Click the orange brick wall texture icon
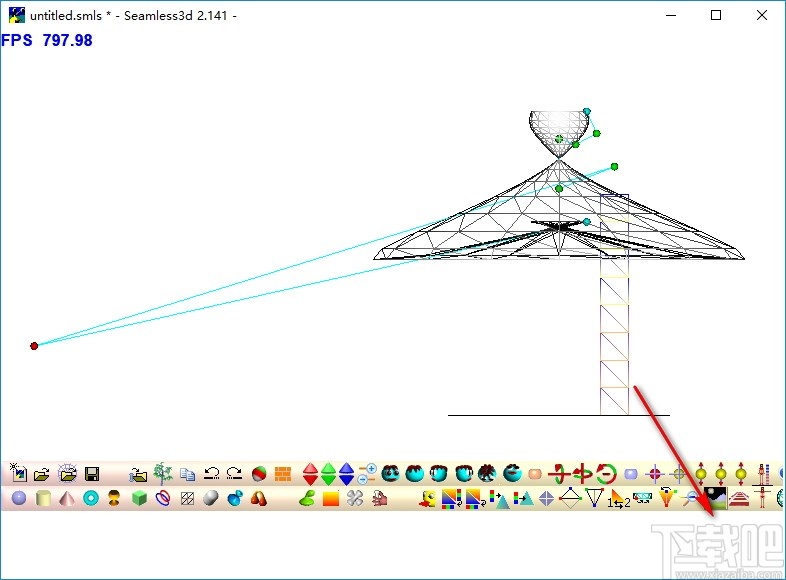Screen dimensions: 786x580 click(283, 474)
